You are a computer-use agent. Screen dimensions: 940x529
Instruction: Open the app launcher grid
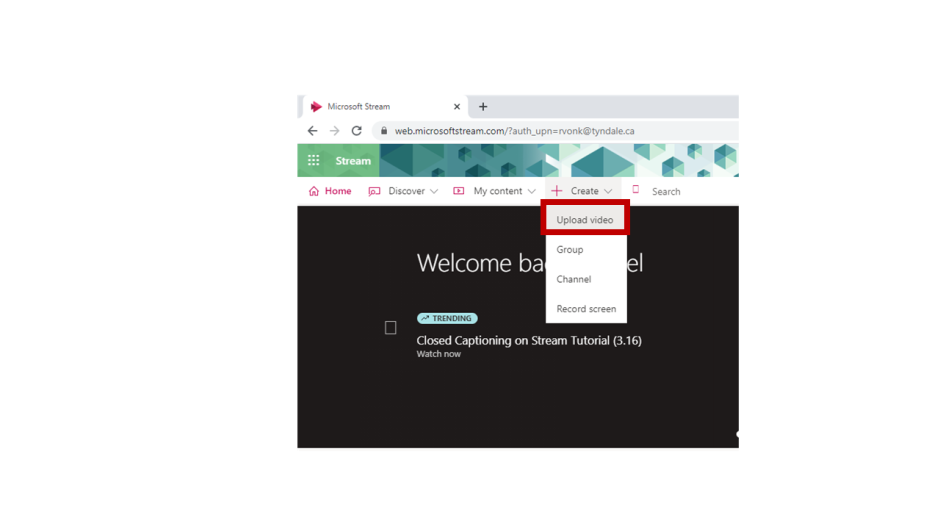point(314,160)
